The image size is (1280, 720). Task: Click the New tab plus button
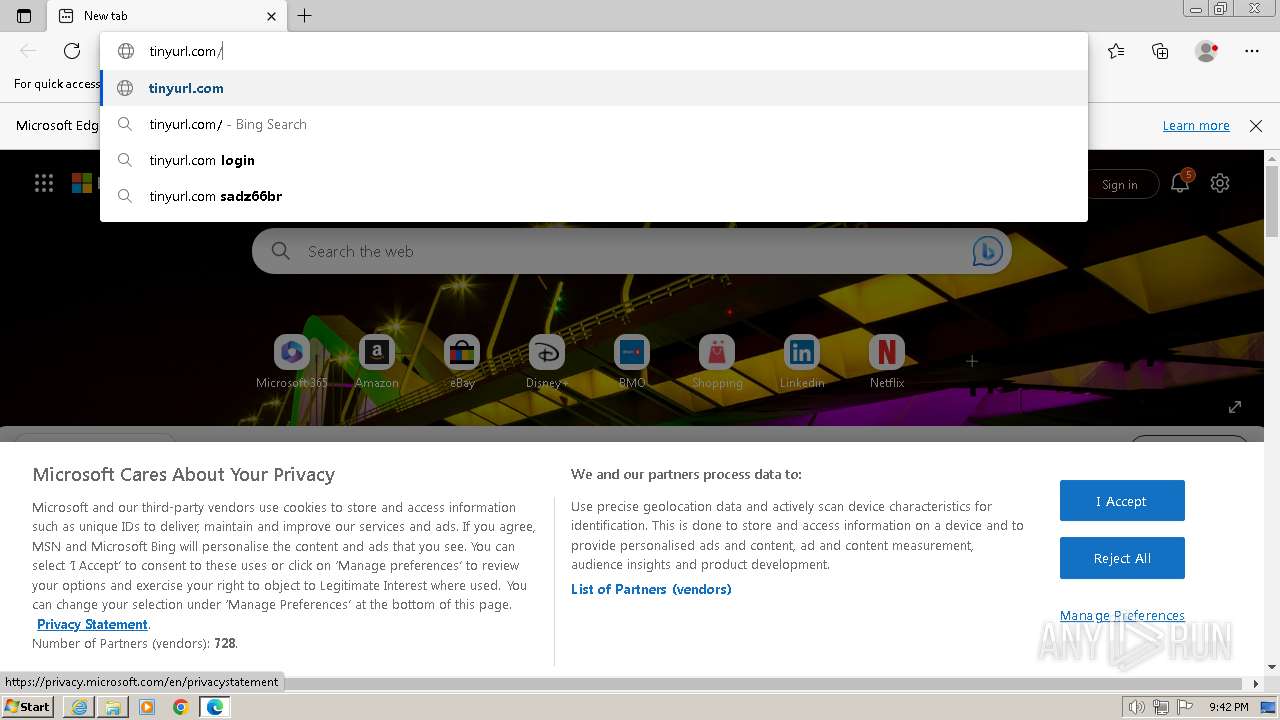305,16
